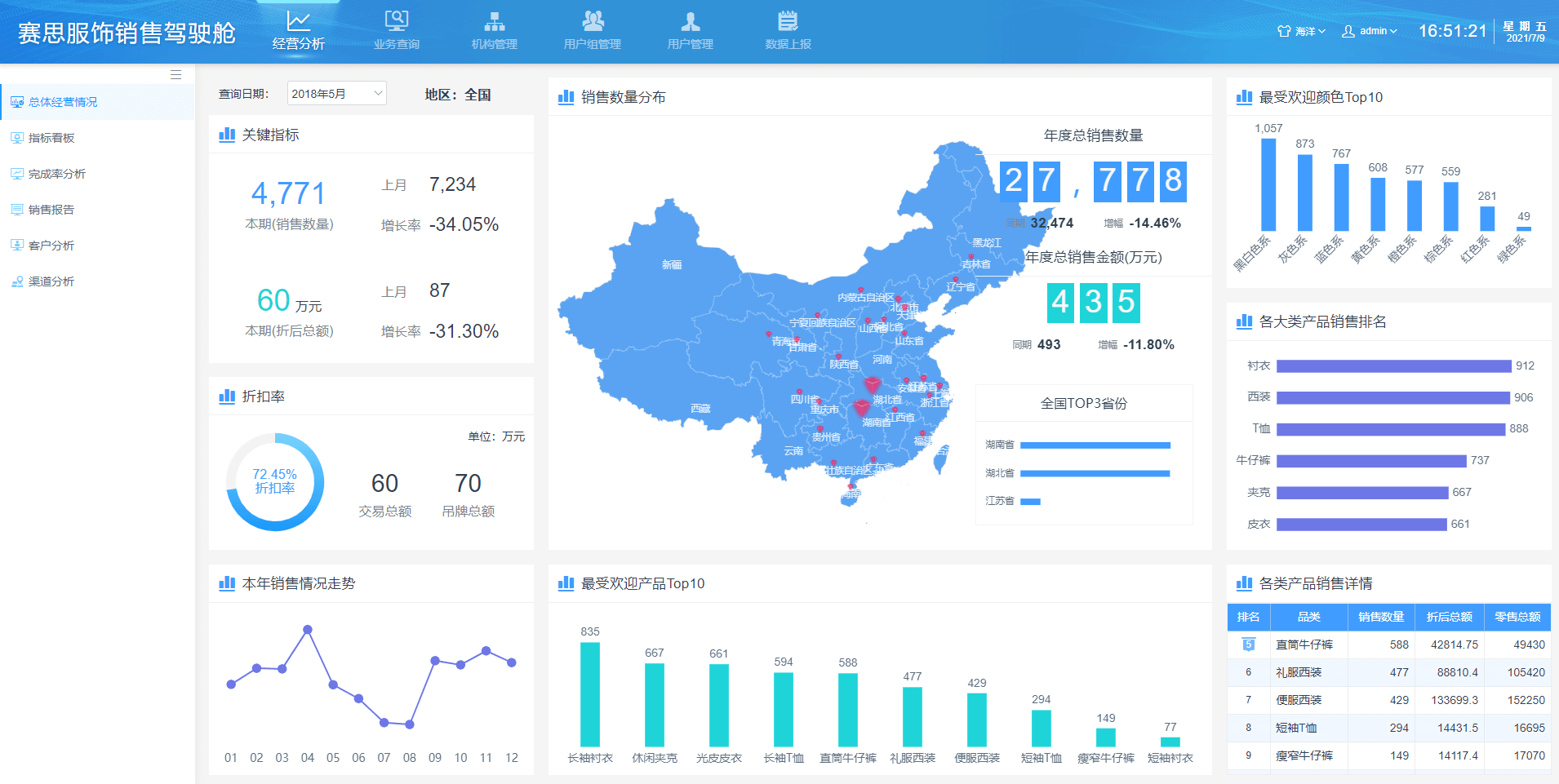Click the April peak point on trend line
1559x784 pixels.
coord(308,630)
